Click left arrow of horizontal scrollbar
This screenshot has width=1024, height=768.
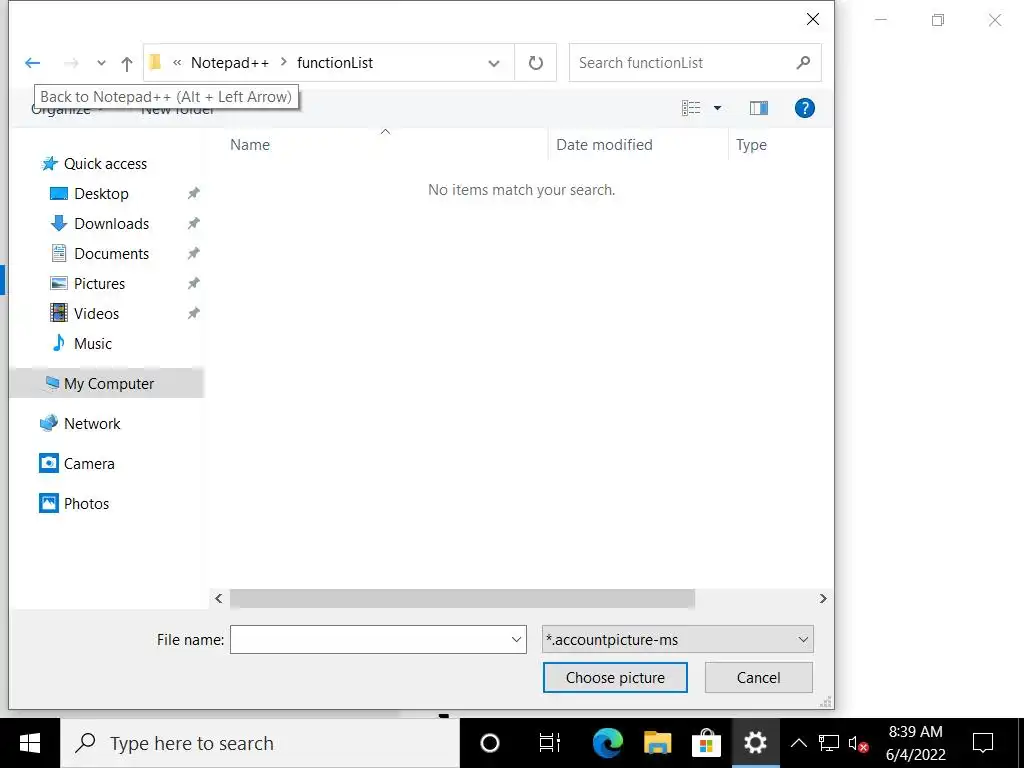pyautogui.click(x=219, y=599)
